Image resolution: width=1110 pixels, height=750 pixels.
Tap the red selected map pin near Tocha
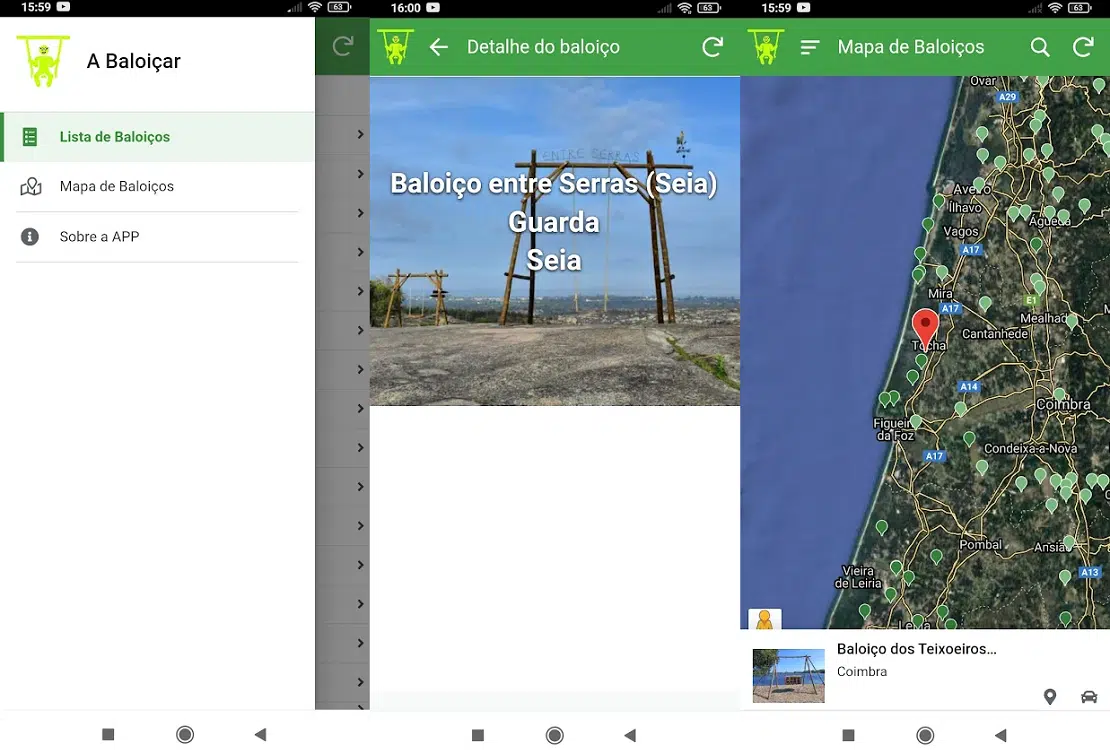(926, 325)
